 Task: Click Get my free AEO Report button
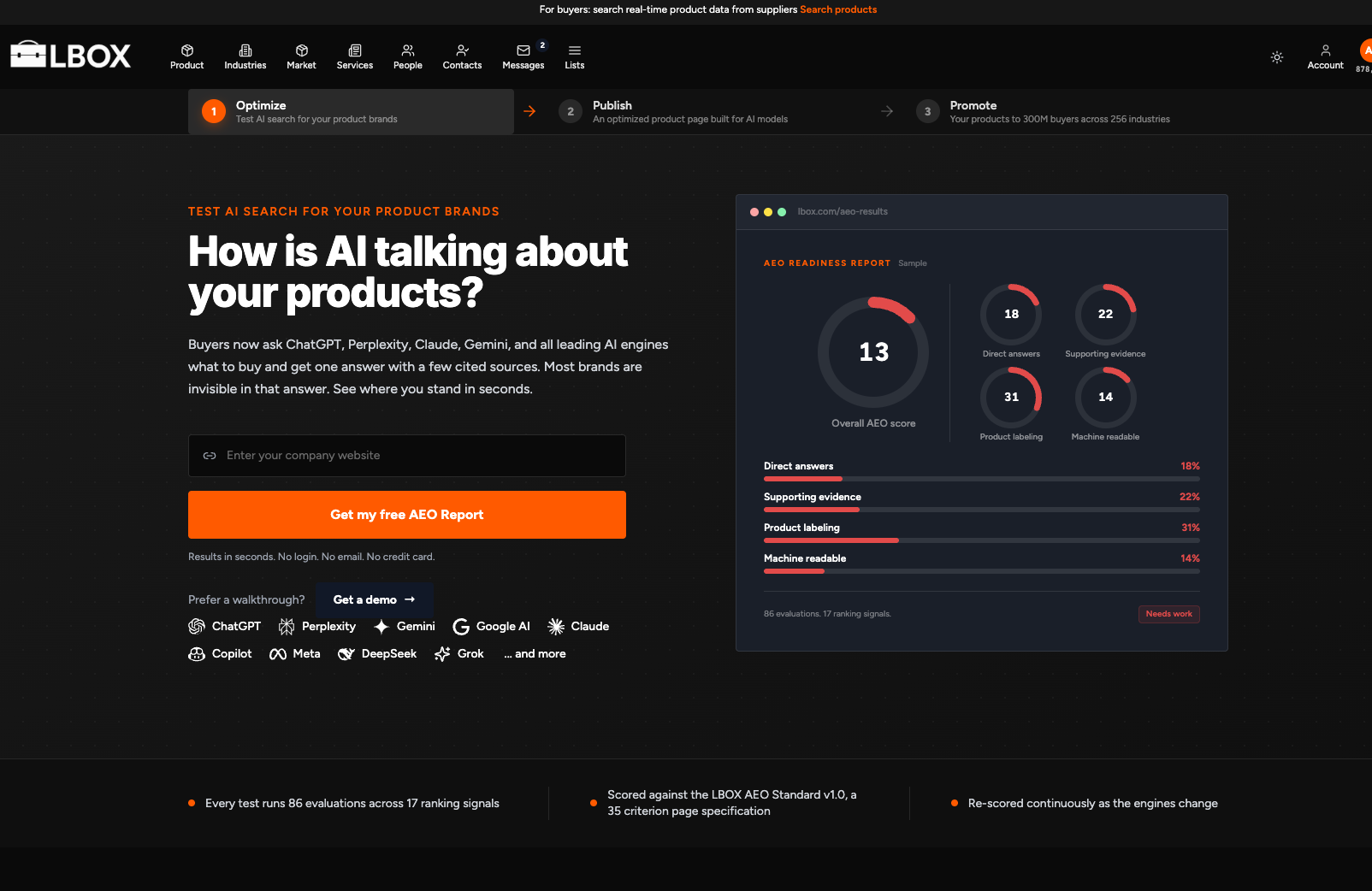click(x=407, y=515)
